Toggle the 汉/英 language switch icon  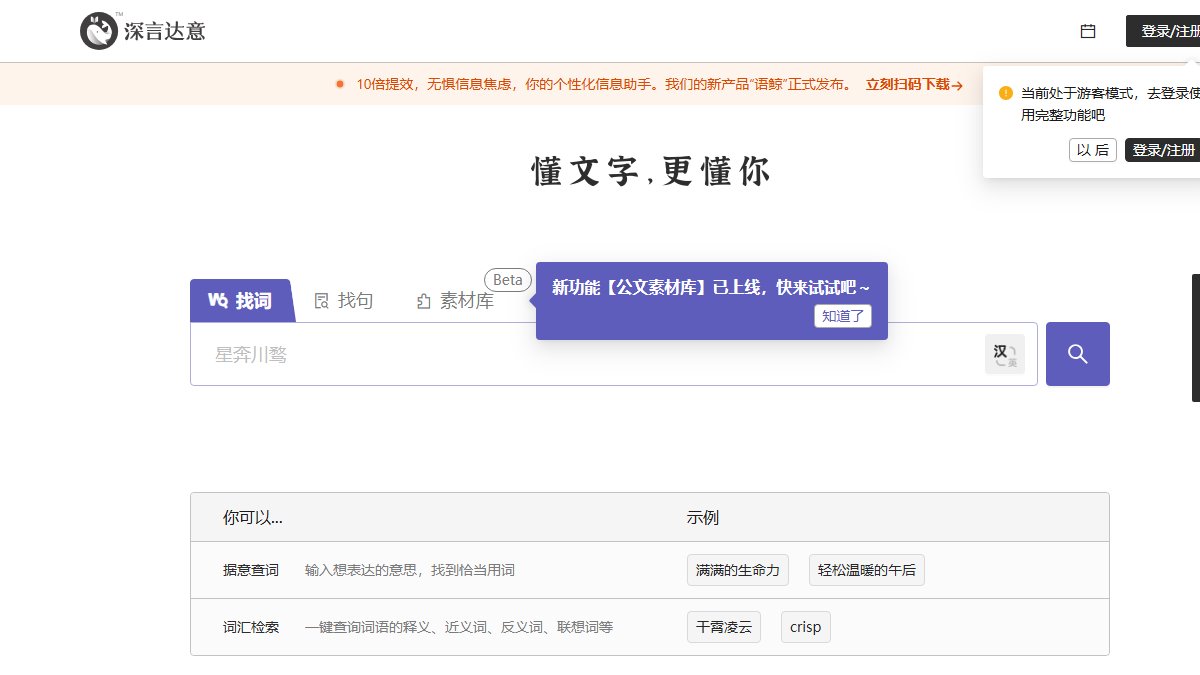point(1005,354)
